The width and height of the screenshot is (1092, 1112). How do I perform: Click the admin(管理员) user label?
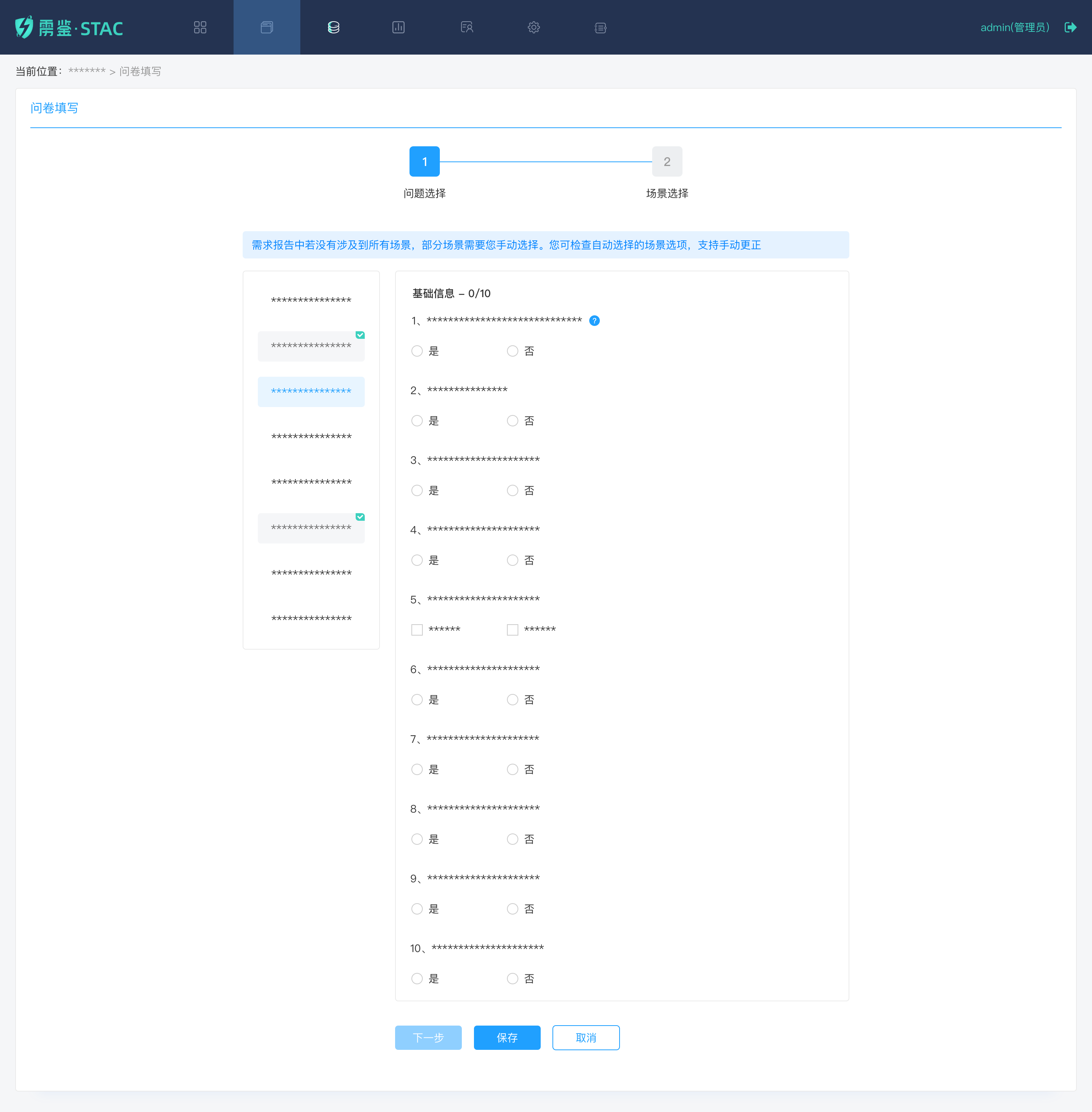coord(1014,28)
